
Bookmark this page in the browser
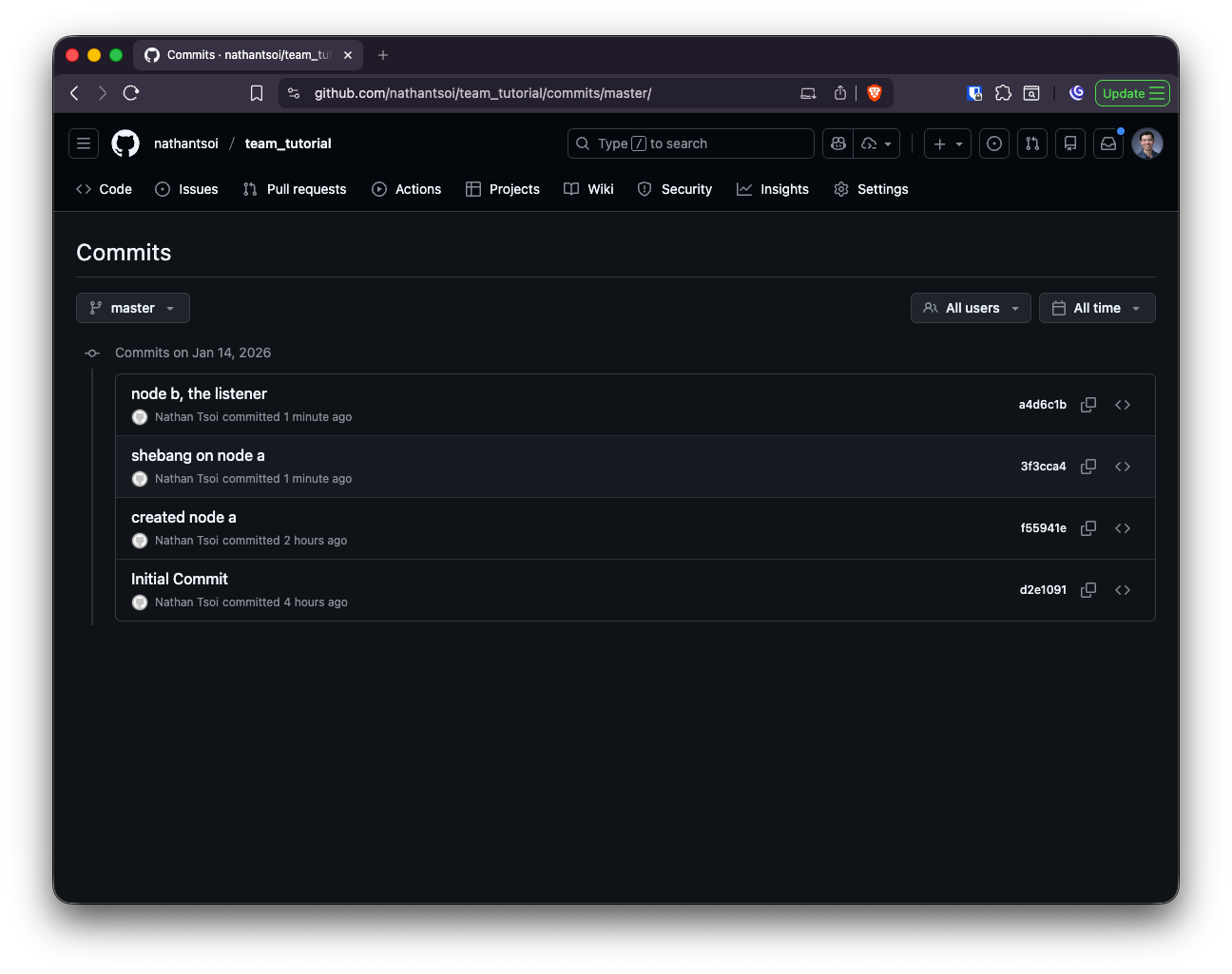click(x=257, y=93)
